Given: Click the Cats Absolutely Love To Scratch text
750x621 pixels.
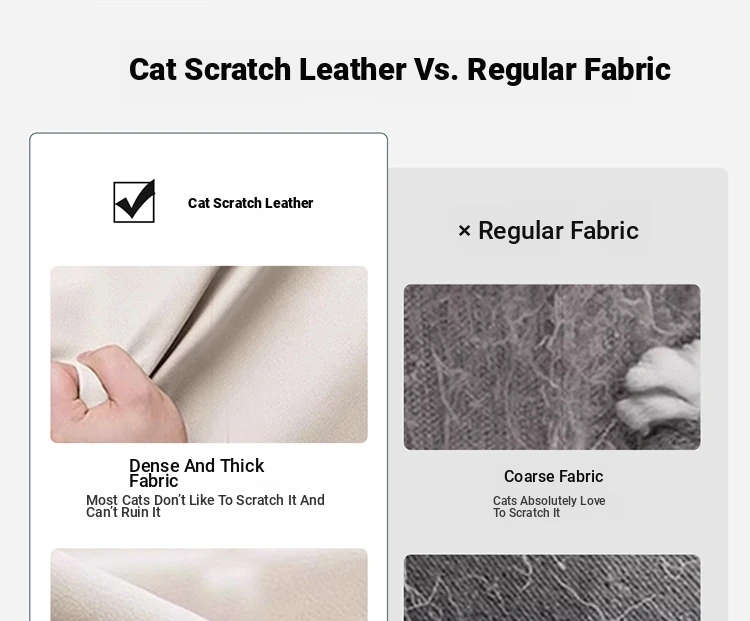Looking at the screenshot, I should [x=549, y=507].
